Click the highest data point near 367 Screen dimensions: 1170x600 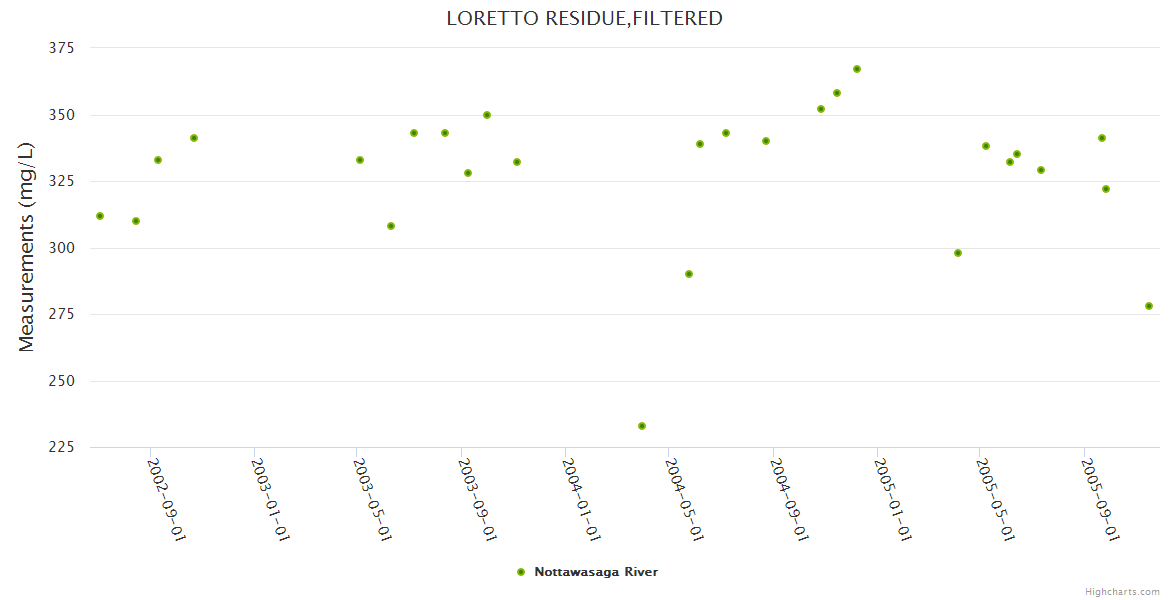[x=857, y=69]
